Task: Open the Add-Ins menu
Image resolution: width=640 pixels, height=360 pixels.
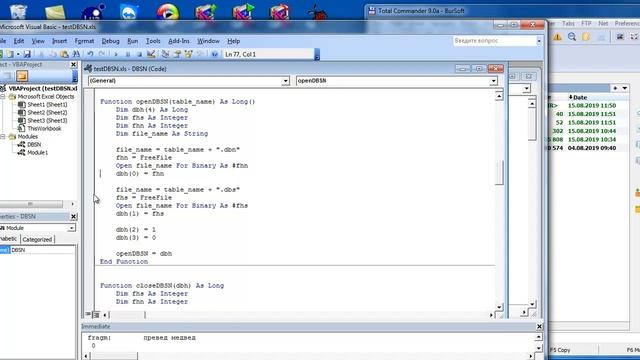Action: click(x=179, y=41)
